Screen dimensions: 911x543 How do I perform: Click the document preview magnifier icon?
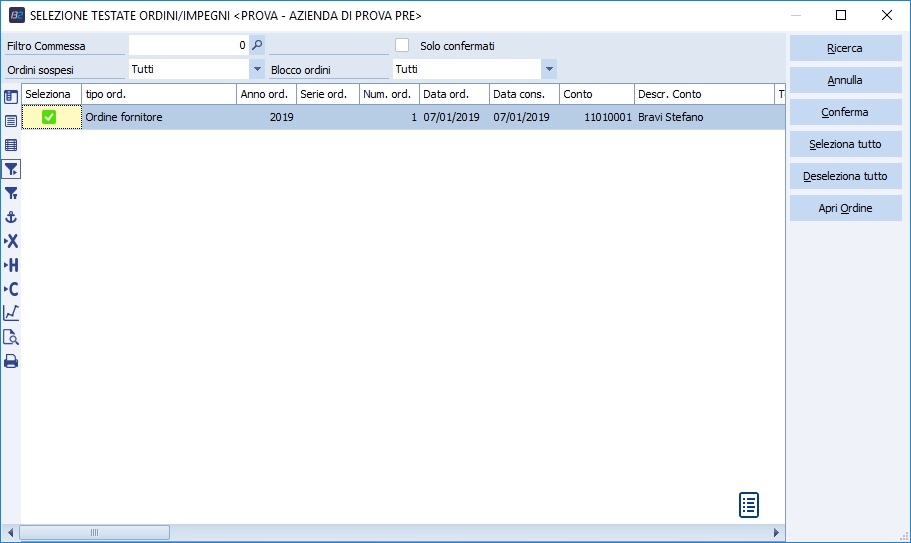pyautogui.click(x=11, y=337)
